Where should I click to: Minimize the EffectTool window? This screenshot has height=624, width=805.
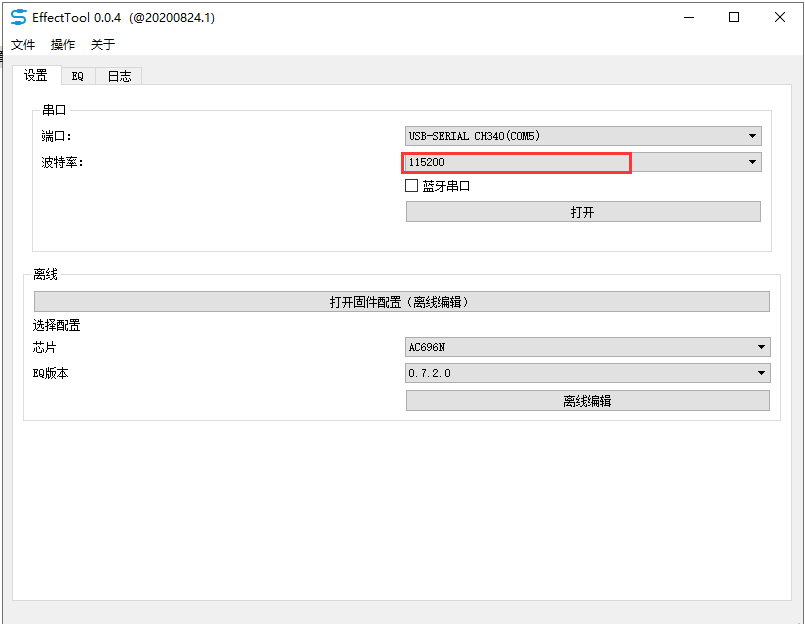[689, 17]
